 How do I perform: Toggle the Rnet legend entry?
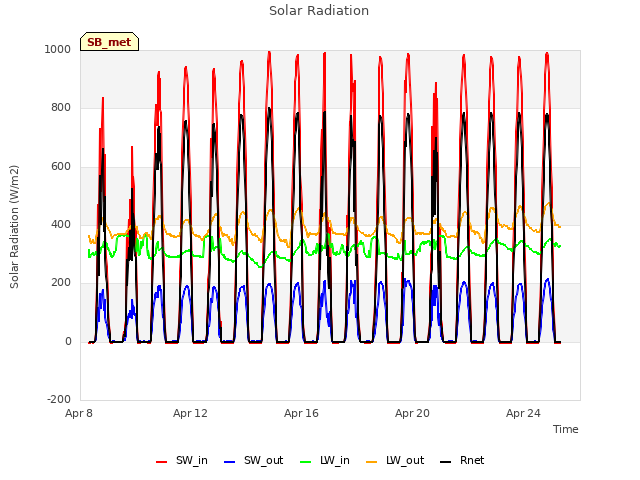coord(462,460)
